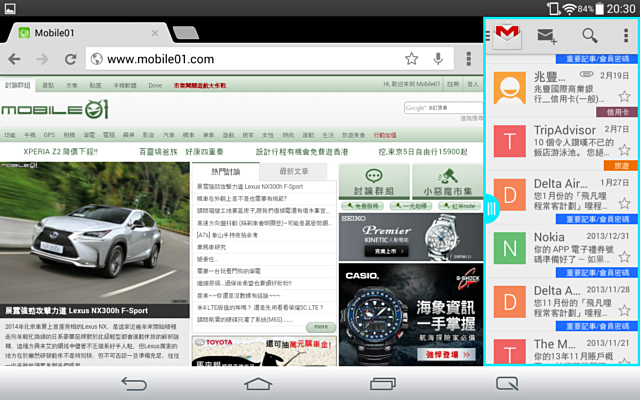Click the Mobile01 logo
Image resolution: width=640 pixels, height=400 pixels.
point(55,109)
